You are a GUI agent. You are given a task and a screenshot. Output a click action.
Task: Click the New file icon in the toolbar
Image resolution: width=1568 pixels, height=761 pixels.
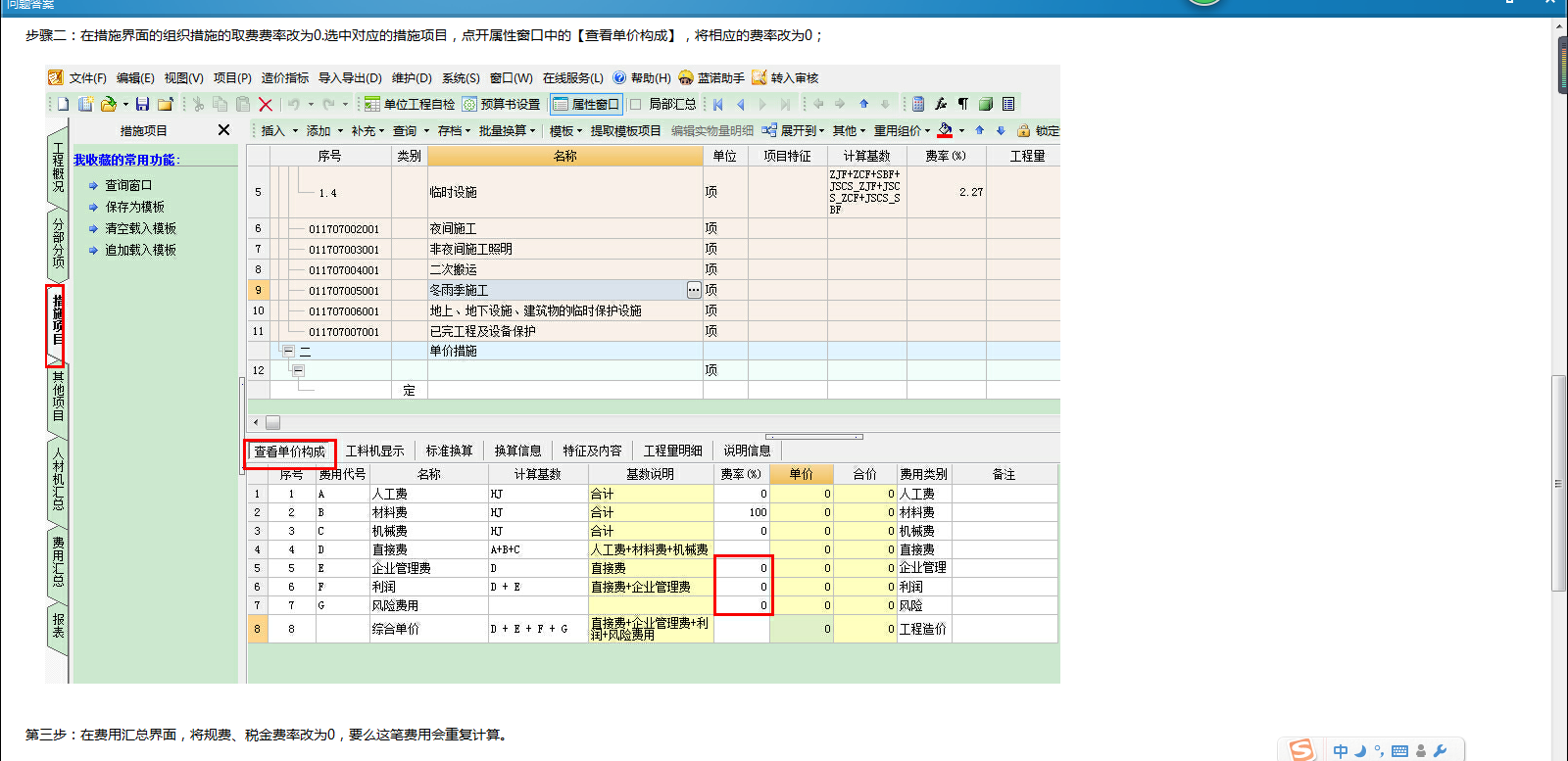click(63, 104)
